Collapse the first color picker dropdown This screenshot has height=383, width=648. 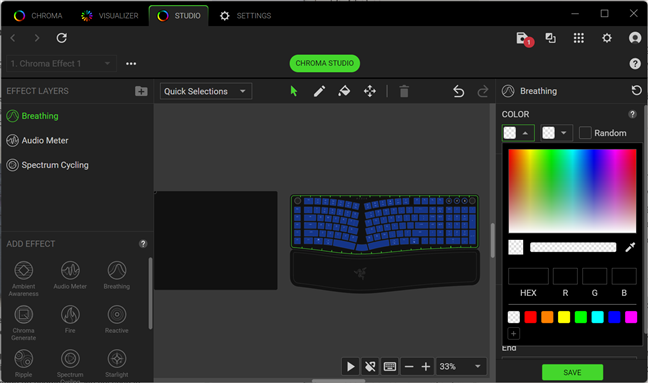(x=518, y=133)
